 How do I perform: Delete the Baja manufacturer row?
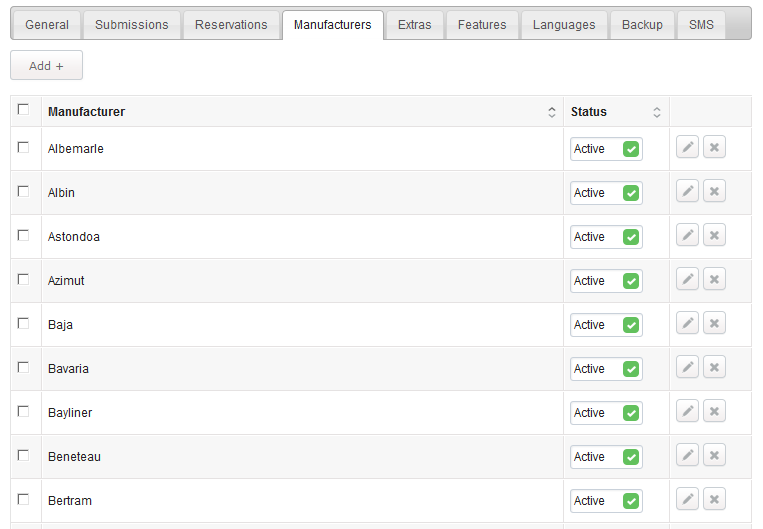pos(714,324)
